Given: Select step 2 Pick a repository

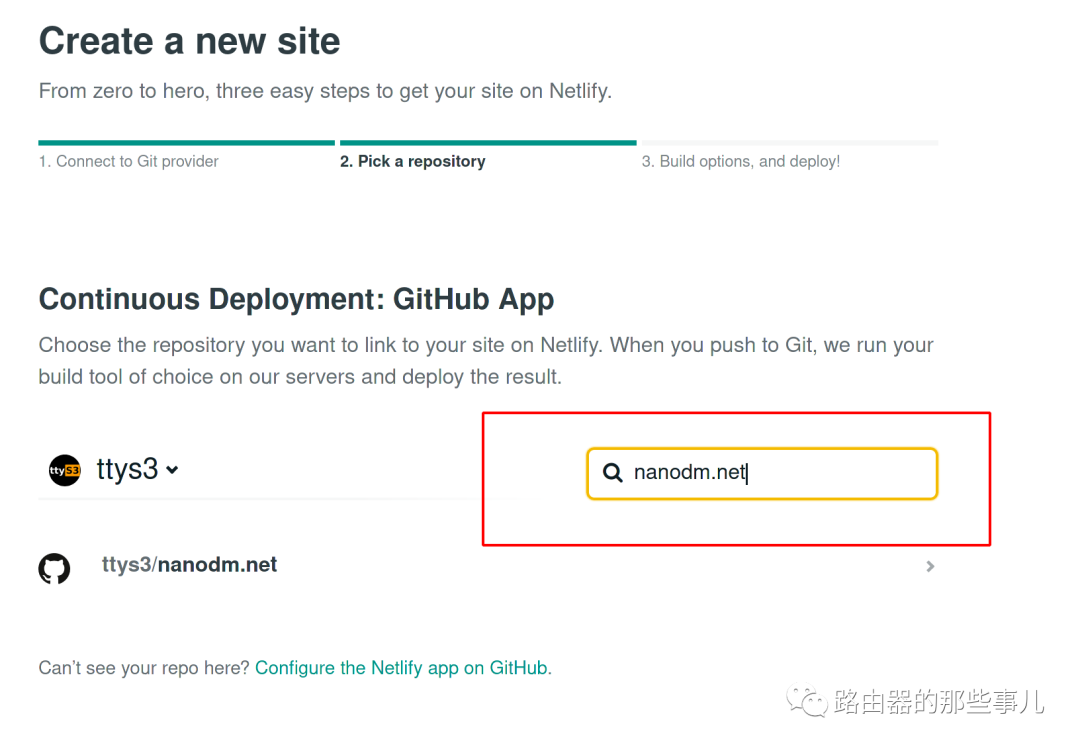Looking at the screenshot, I should pyautogui.click(x=413, y=161).
